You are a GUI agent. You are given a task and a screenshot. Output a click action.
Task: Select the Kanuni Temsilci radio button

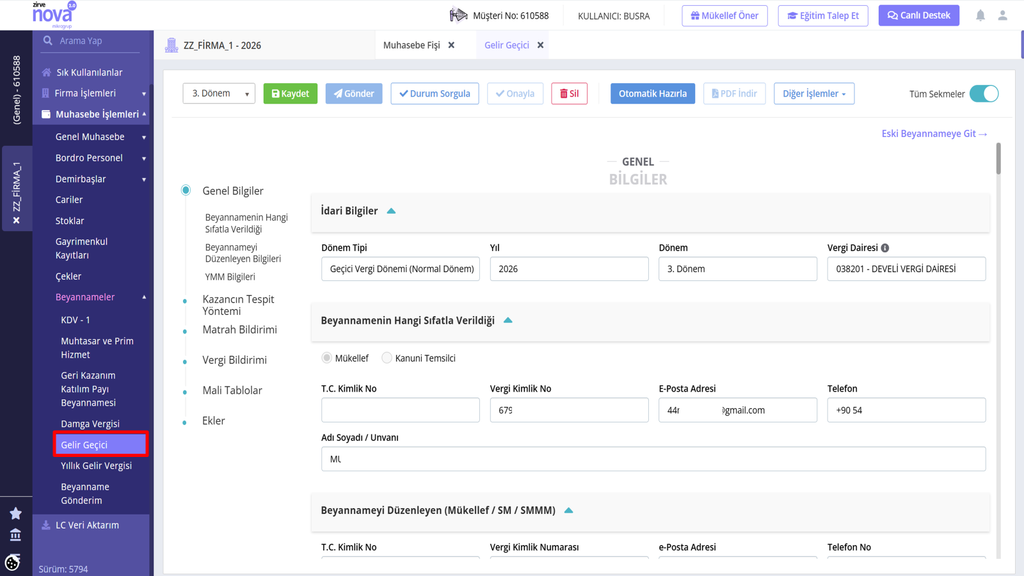point(387,358)
